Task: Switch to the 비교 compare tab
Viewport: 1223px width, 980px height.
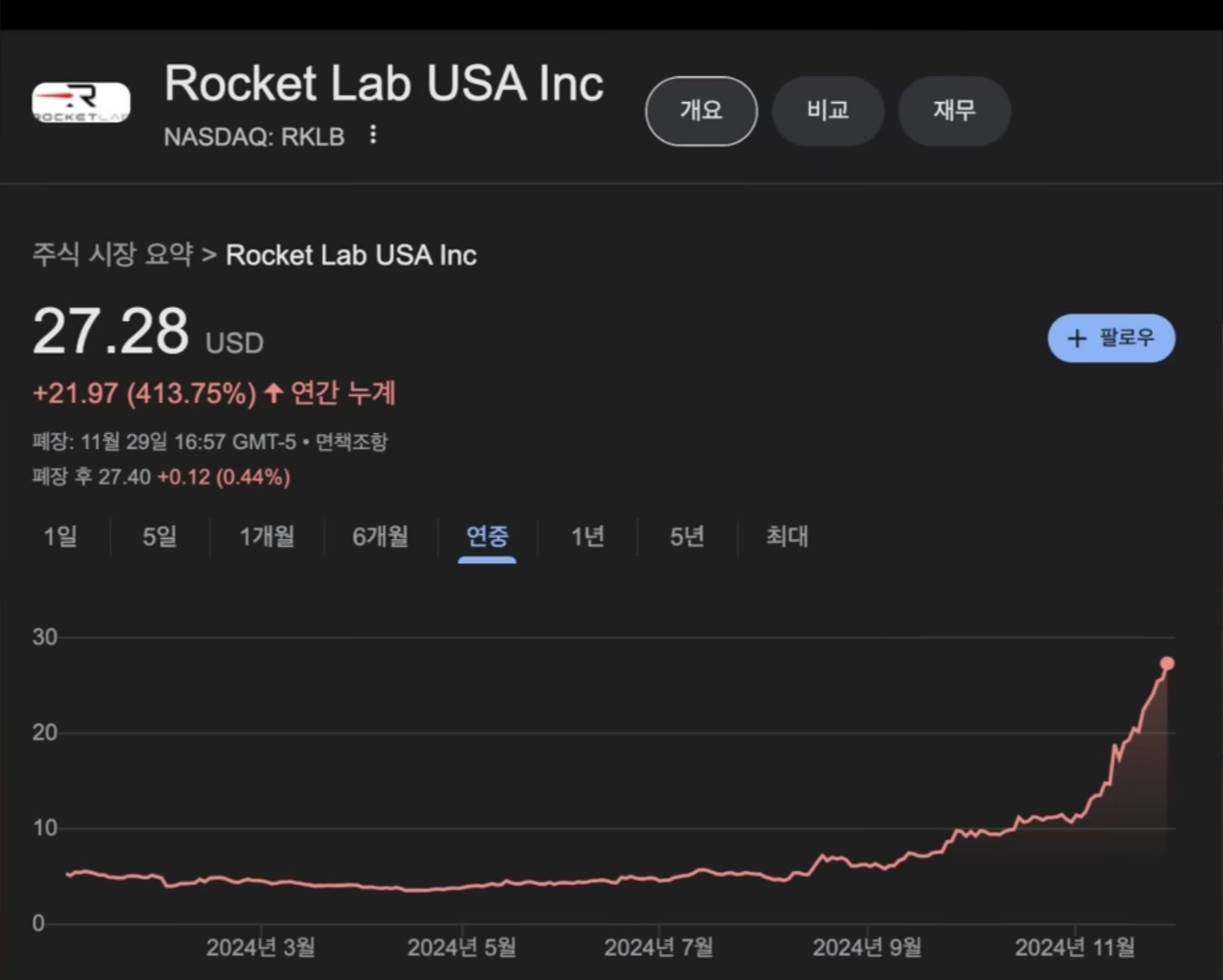Action: pyautogui.click(x=828, y=111)
